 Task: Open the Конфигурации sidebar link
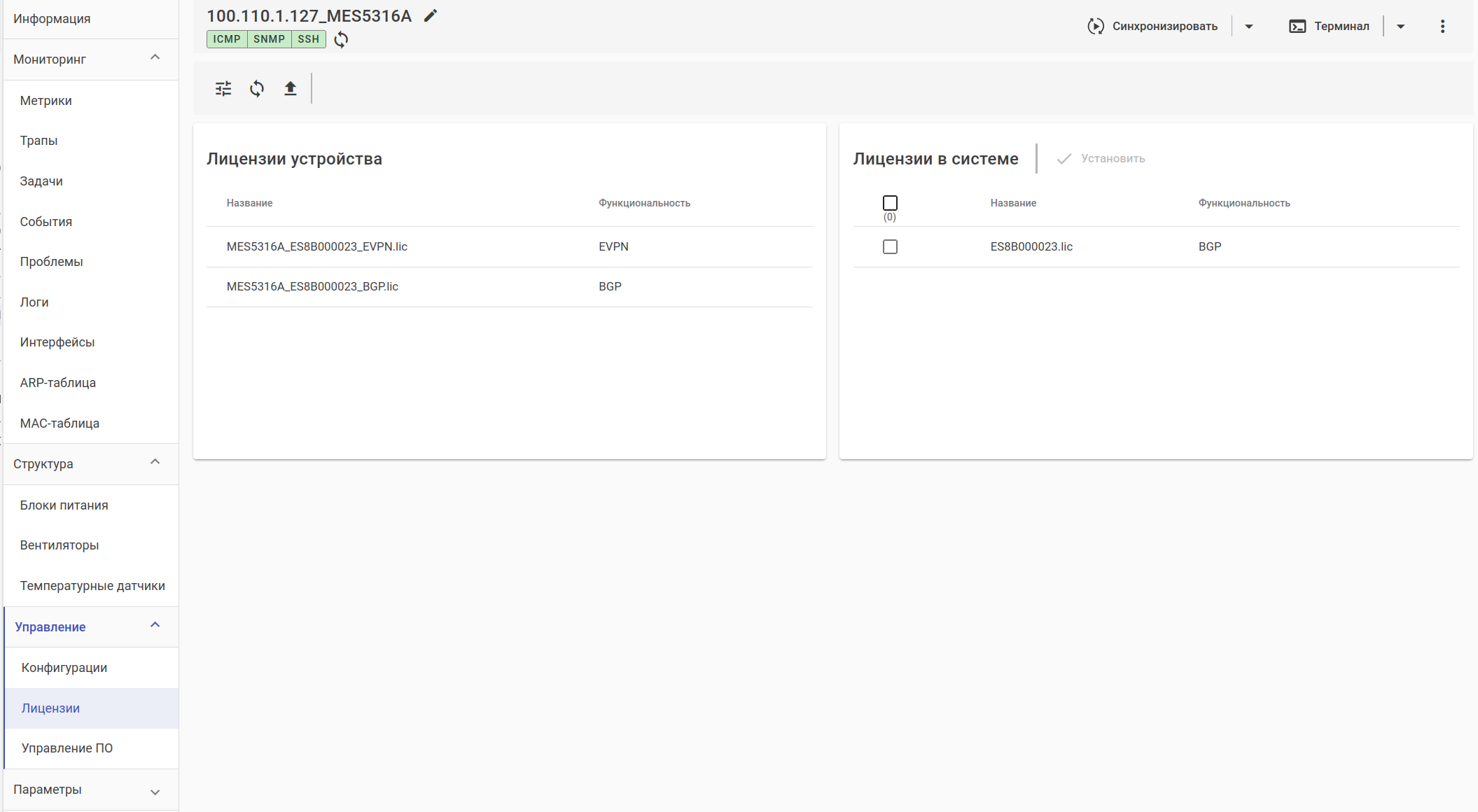pyautogui.click(x=64, y=668)
